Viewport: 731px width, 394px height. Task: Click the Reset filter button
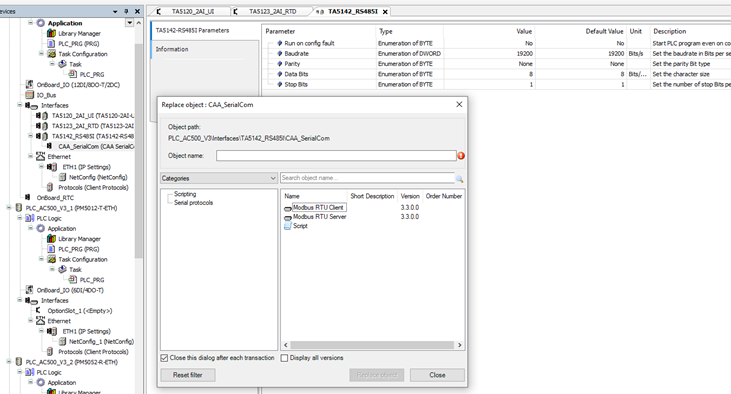click(188, 375)
